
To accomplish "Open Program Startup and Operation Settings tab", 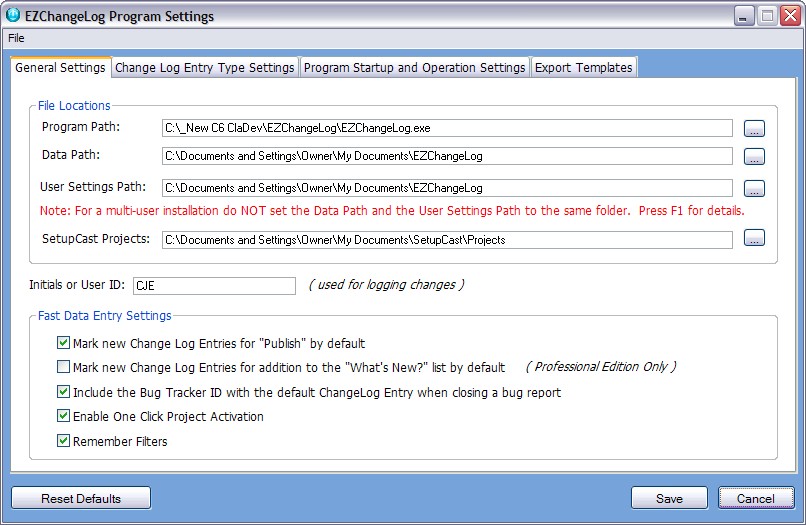I will [414, 67].
